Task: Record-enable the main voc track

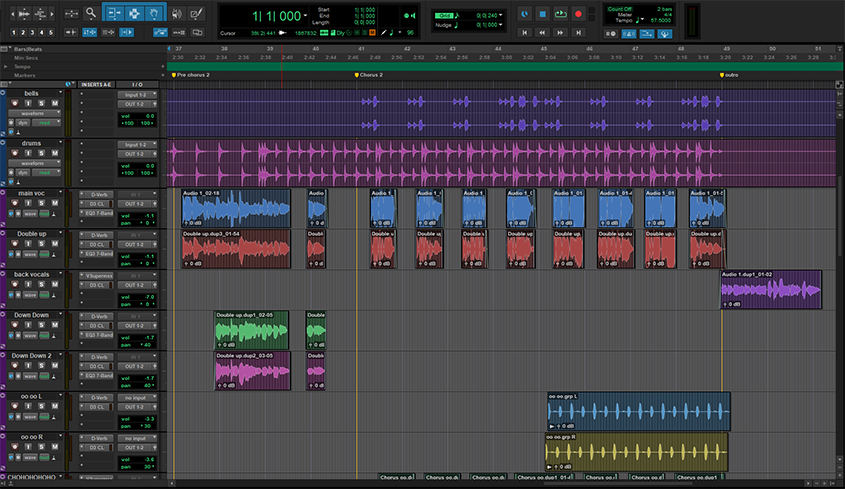Action: point(15,203)
